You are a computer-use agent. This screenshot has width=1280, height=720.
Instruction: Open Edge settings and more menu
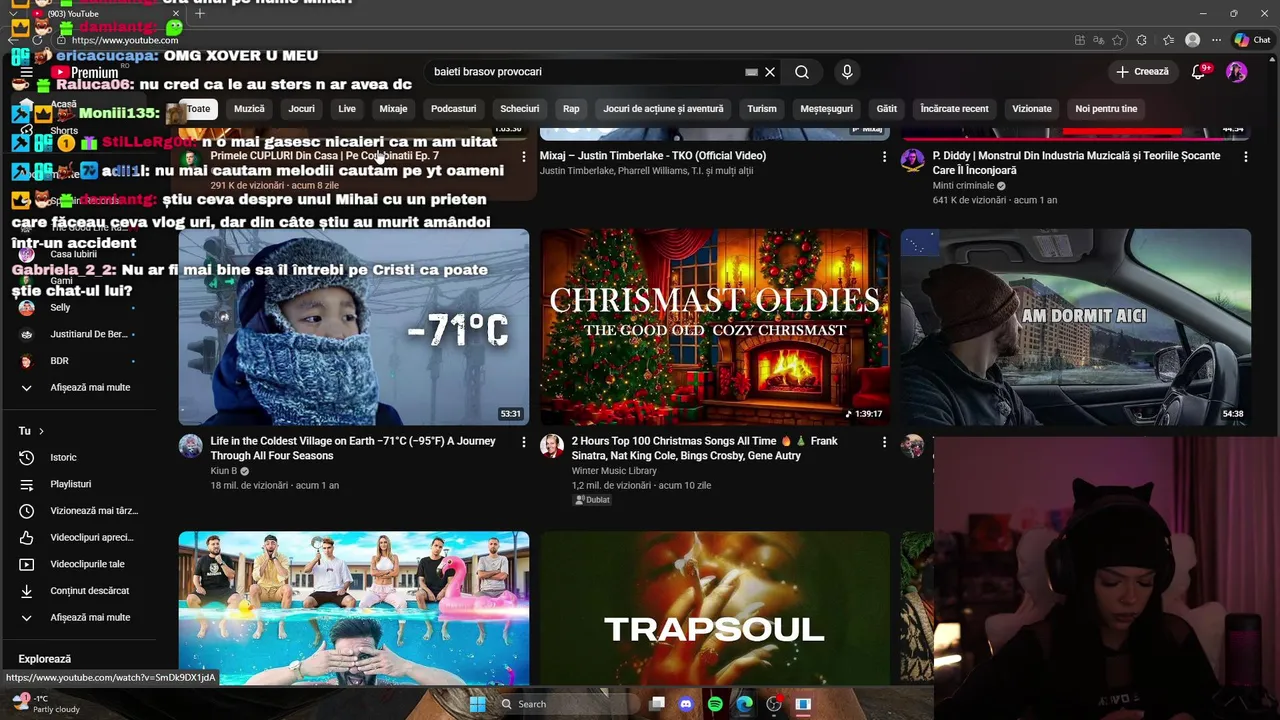[x=1216, y=40]
